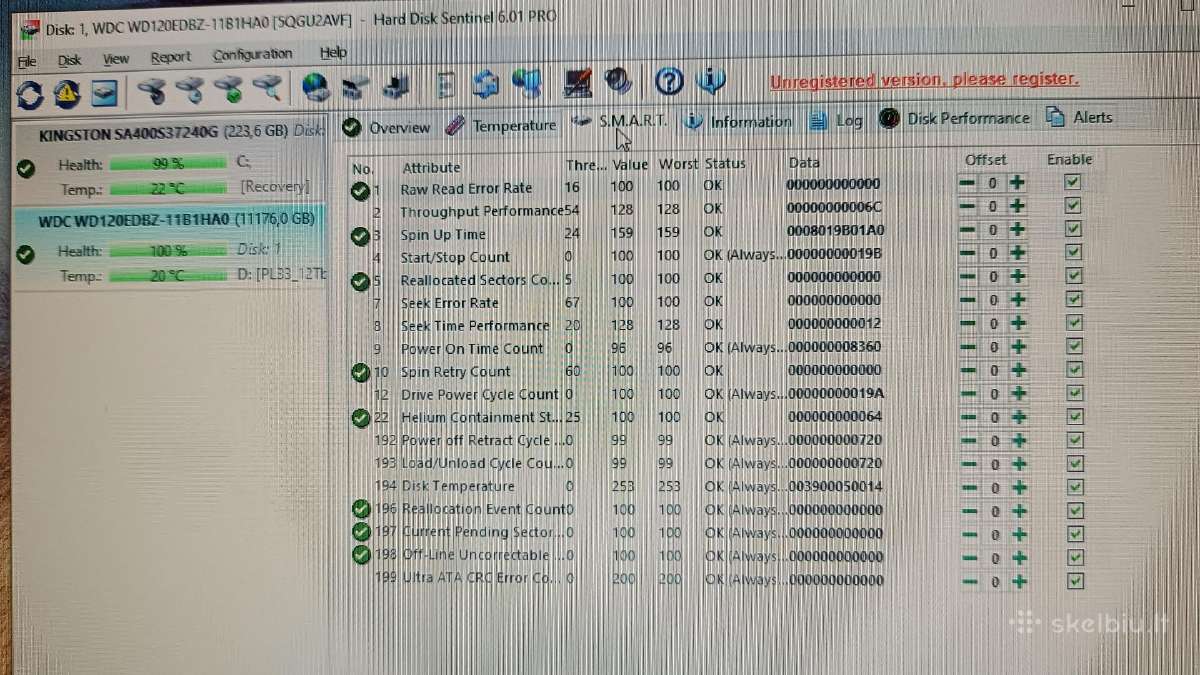The width and height of the screenshot is (1200, 675).
Task: Toggle Enable checkbox for Start/Stop Count
Action: 1073,252
